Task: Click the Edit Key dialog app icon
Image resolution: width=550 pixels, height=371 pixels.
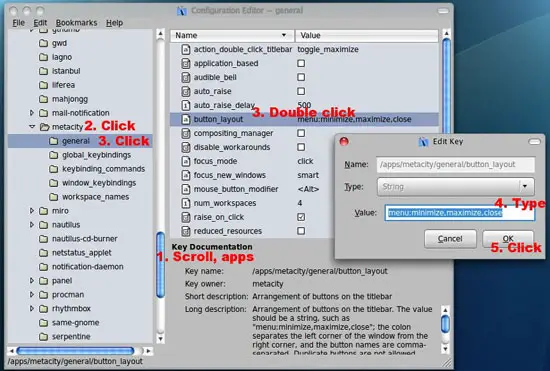Action: pyautogui.click(x=424, y=142)
